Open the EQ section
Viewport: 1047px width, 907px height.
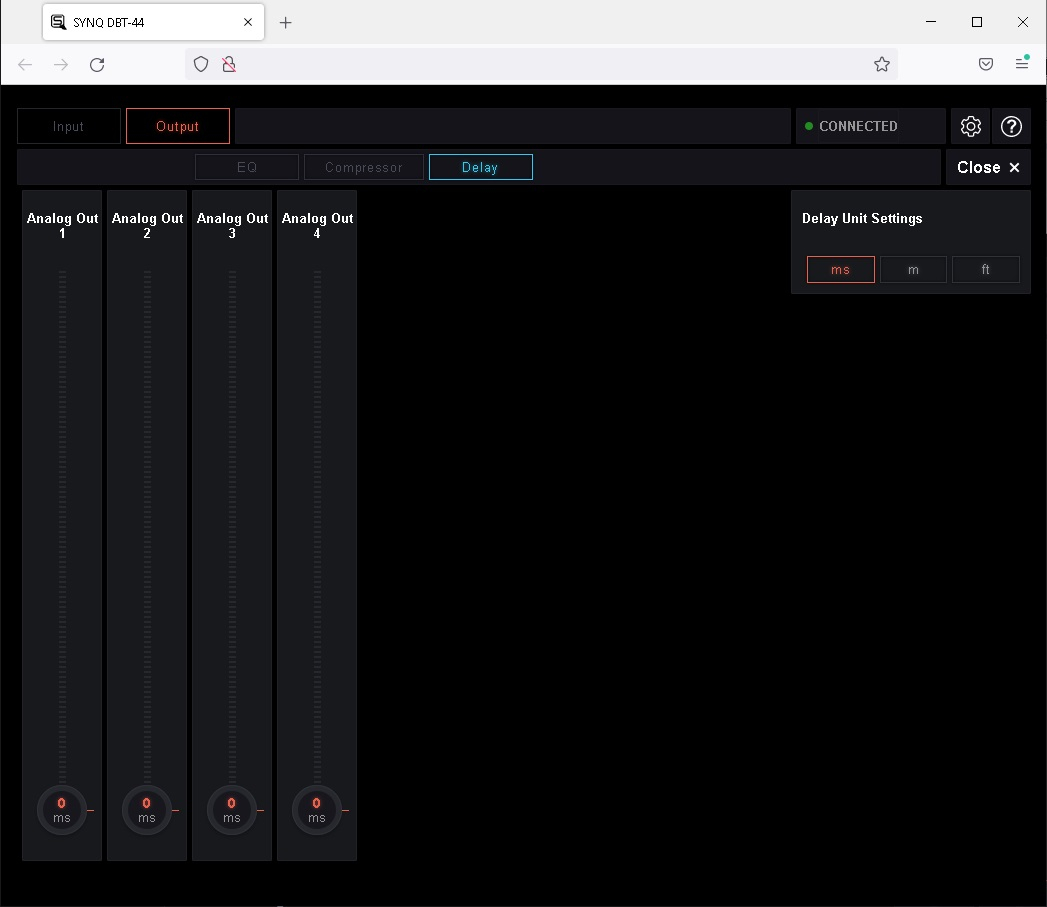point(247,167)
